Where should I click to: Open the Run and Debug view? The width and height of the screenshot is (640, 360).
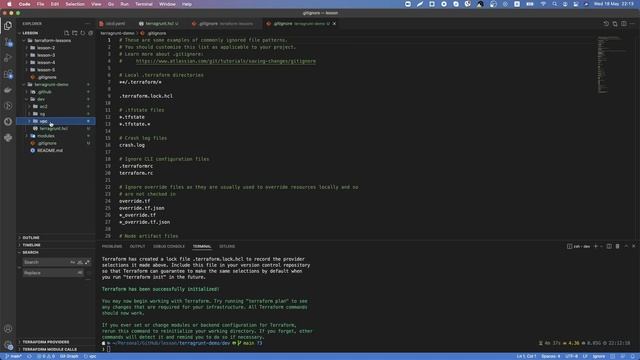coord(8,58)
